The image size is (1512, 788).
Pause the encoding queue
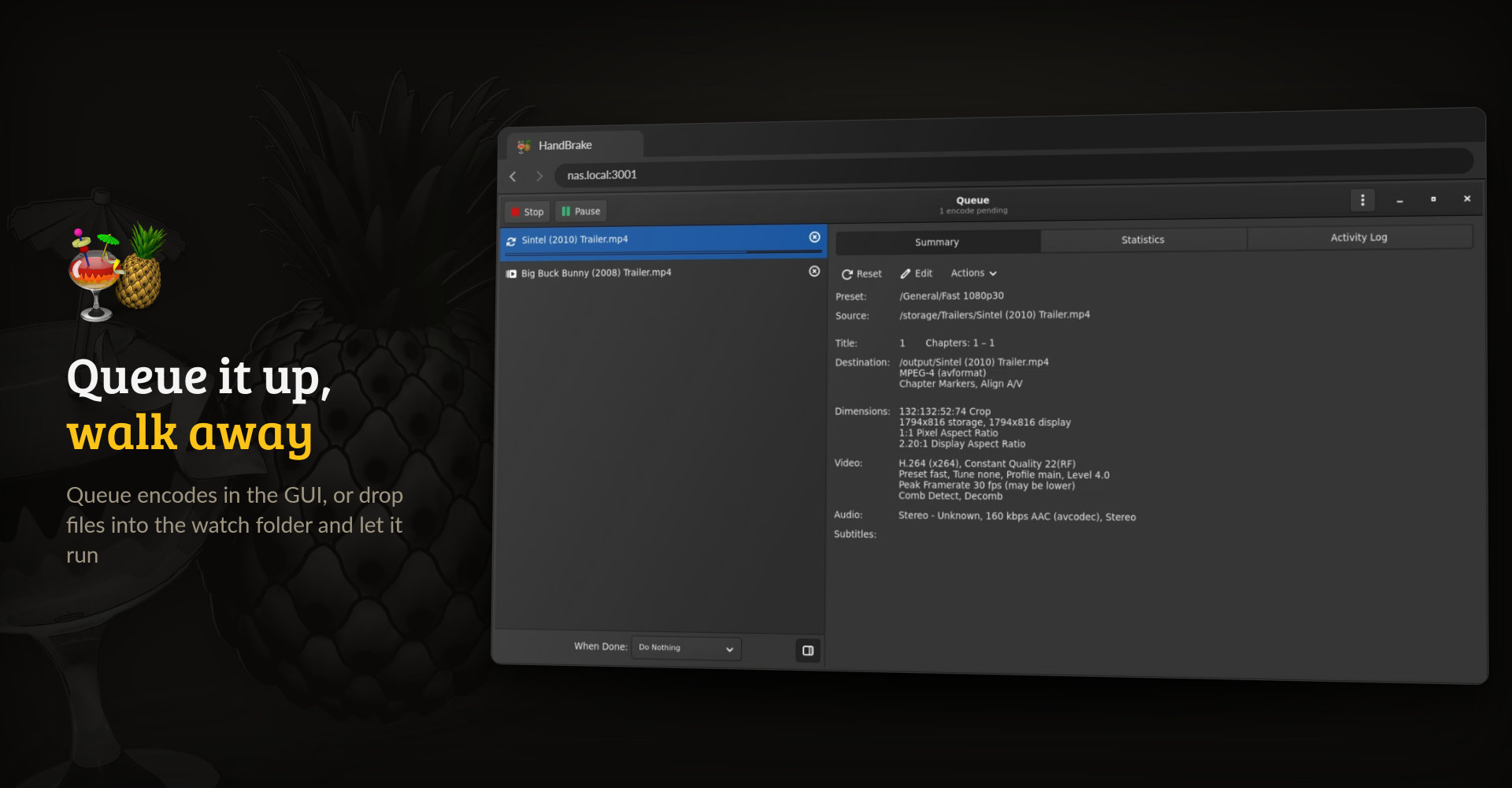coord(581,211)
